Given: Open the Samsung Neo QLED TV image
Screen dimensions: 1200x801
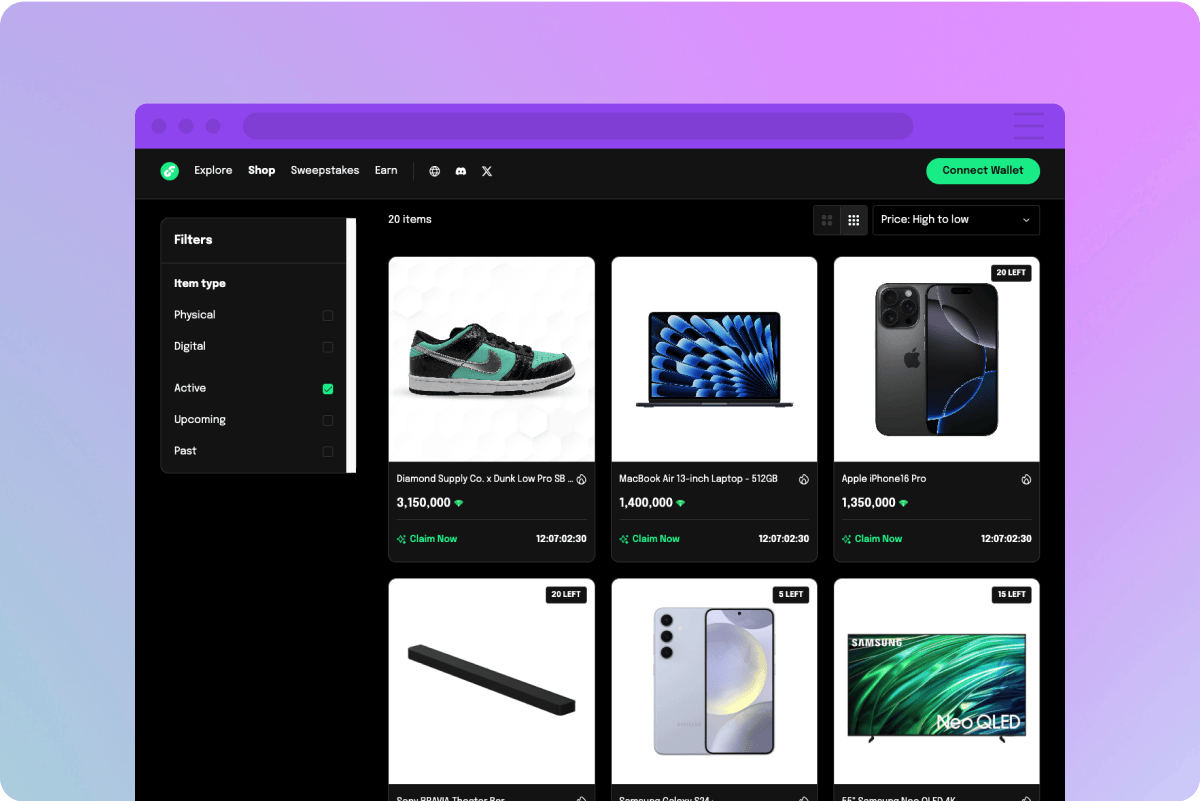Looking at the screenshot, I should click(x=937, y=682).
